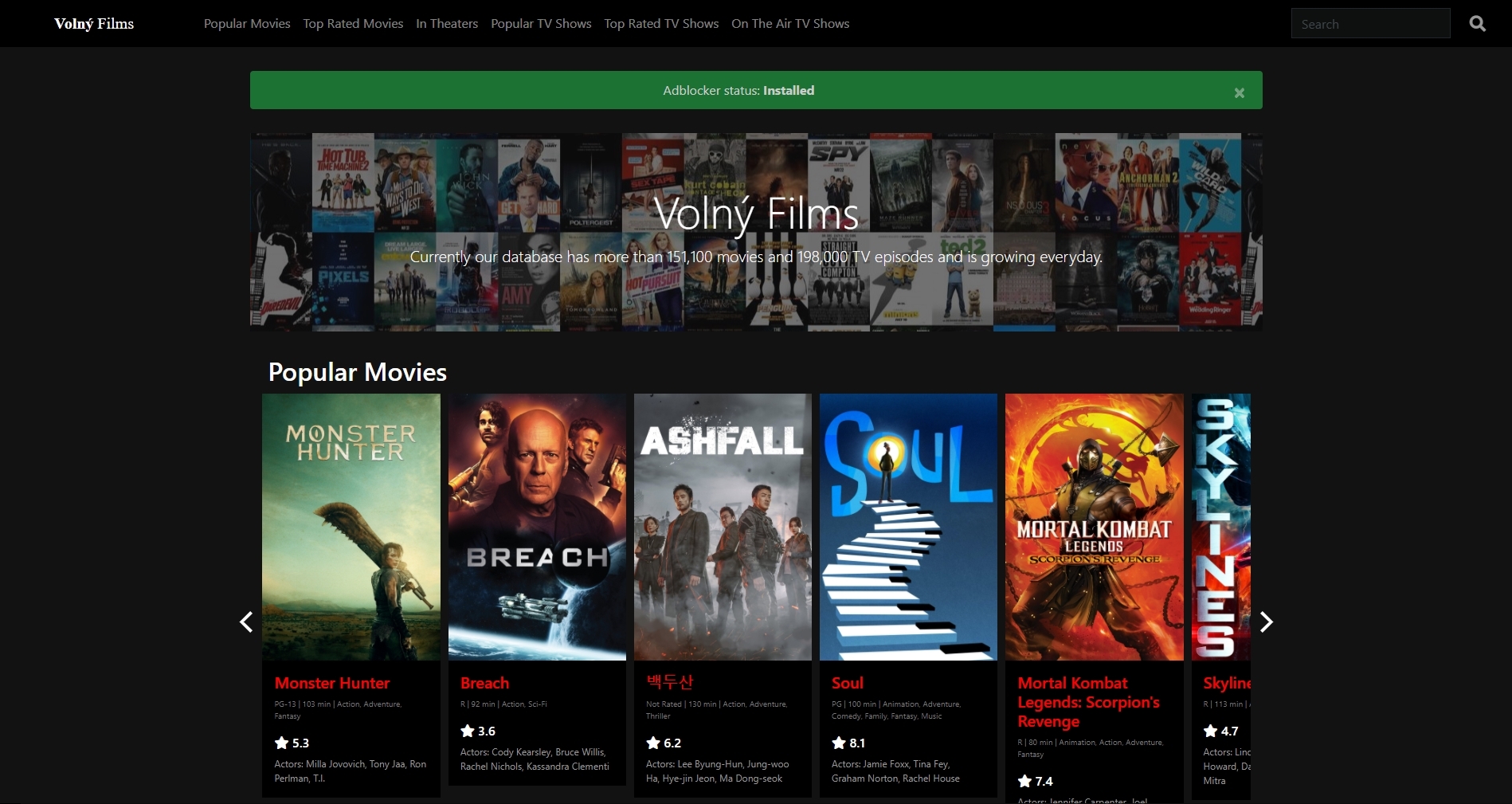1512x804 pixels.
Task: Open the Volný Films home logo
Action: 94,24
